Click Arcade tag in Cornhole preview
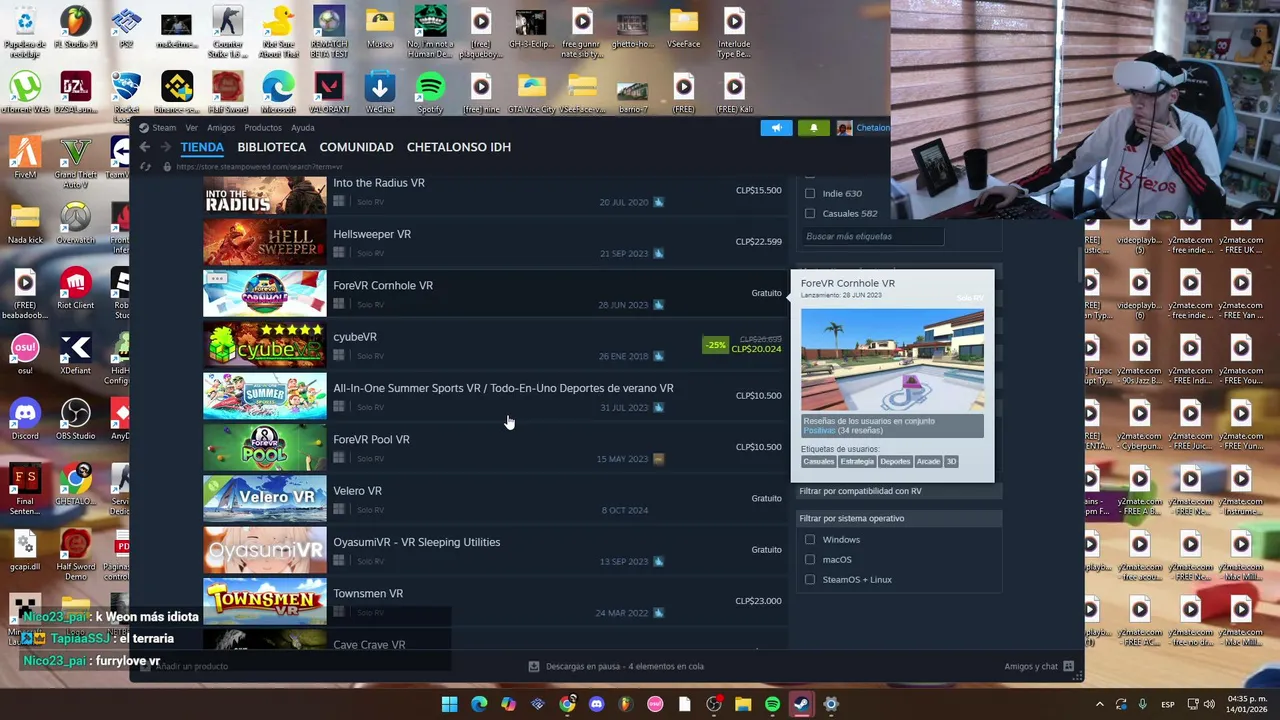 coord(928,461)
